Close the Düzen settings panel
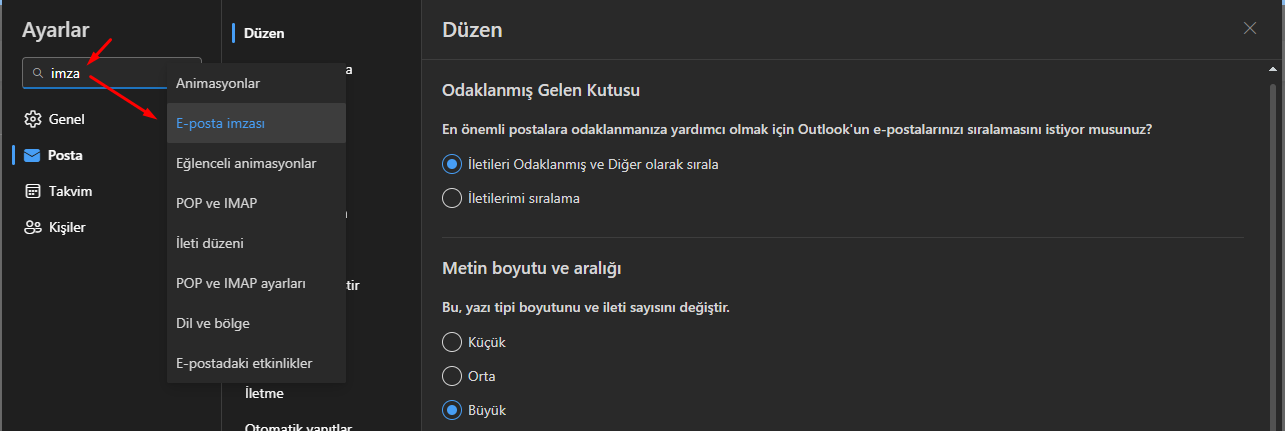 [1250, 28]
